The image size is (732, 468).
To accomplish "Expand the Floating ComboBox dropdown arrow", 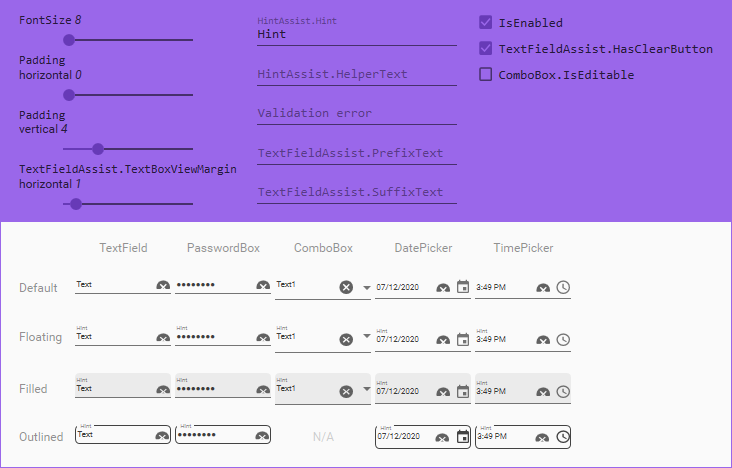I will point(367,336).
